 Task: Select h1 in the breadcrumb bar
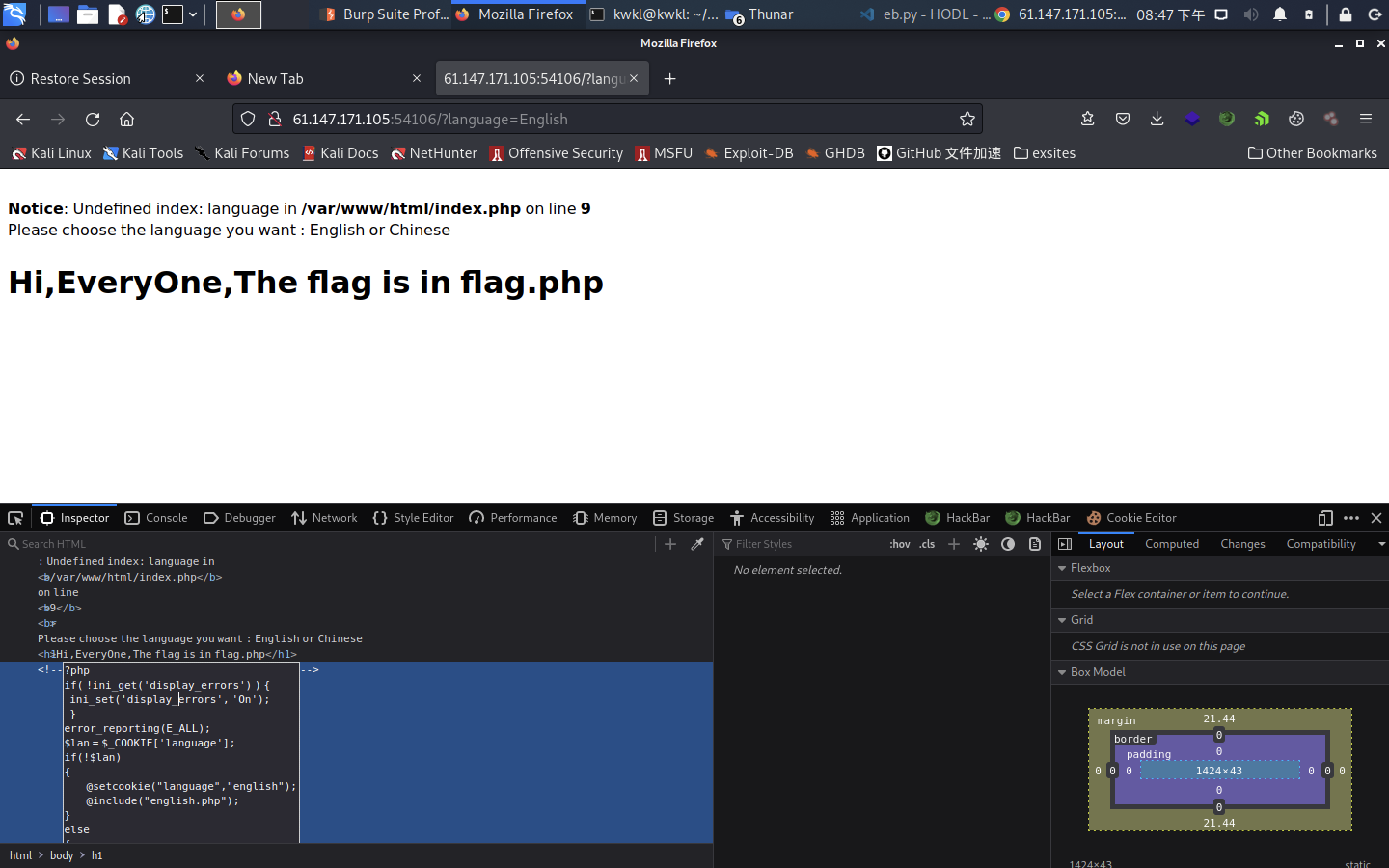pyautogui.click(x=97, y=855)
